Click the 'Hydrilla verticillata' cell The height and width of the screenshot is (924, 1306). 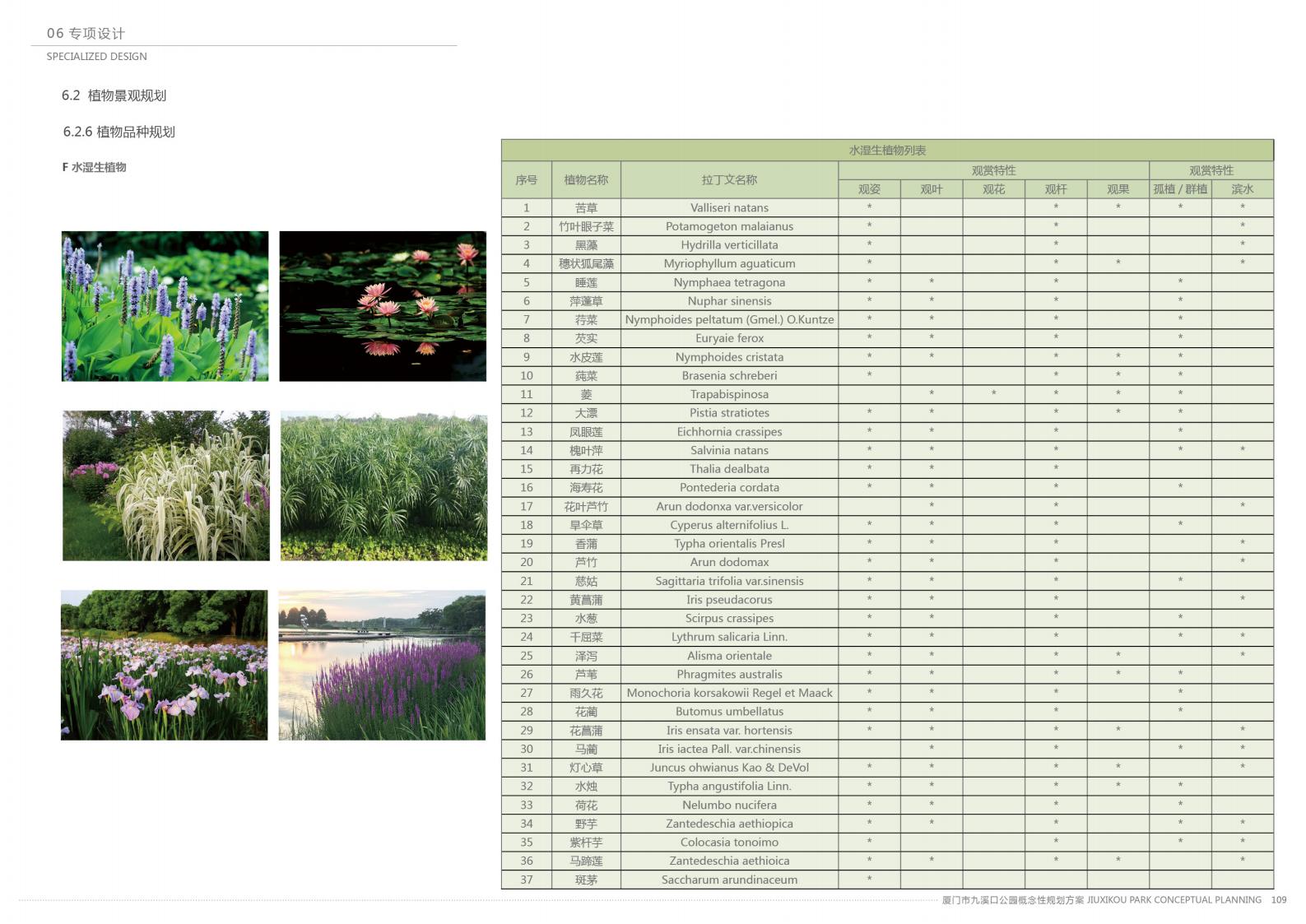[x=729, y=245]
